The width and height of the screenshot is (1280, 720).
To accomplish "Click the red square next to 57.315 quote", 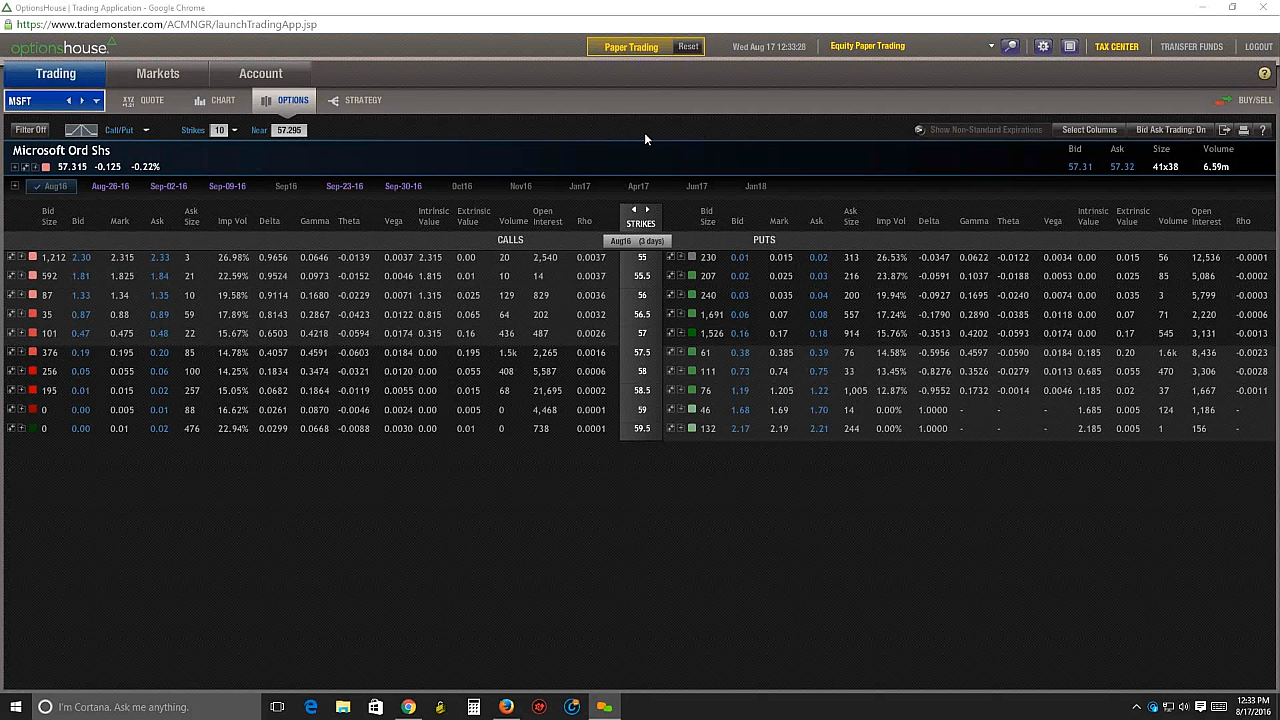I will (46, 167).
